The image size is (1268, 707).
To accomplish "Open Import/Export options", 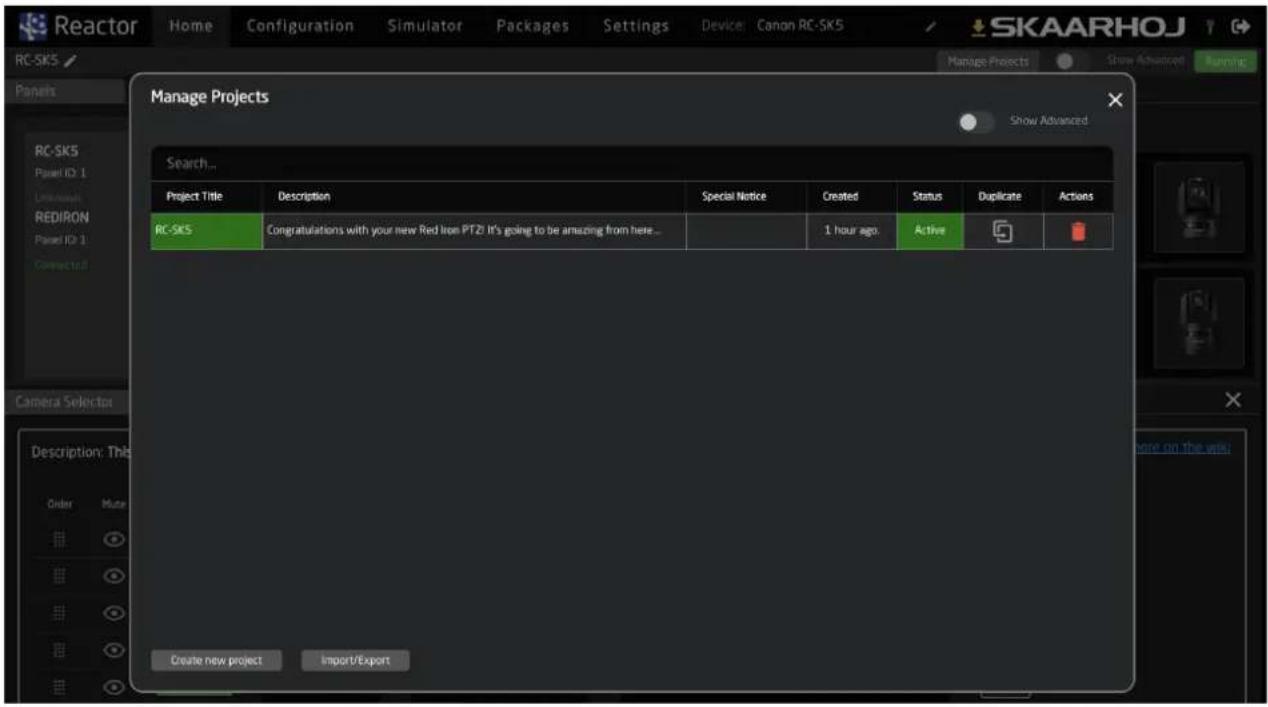I will pos(355,661).
